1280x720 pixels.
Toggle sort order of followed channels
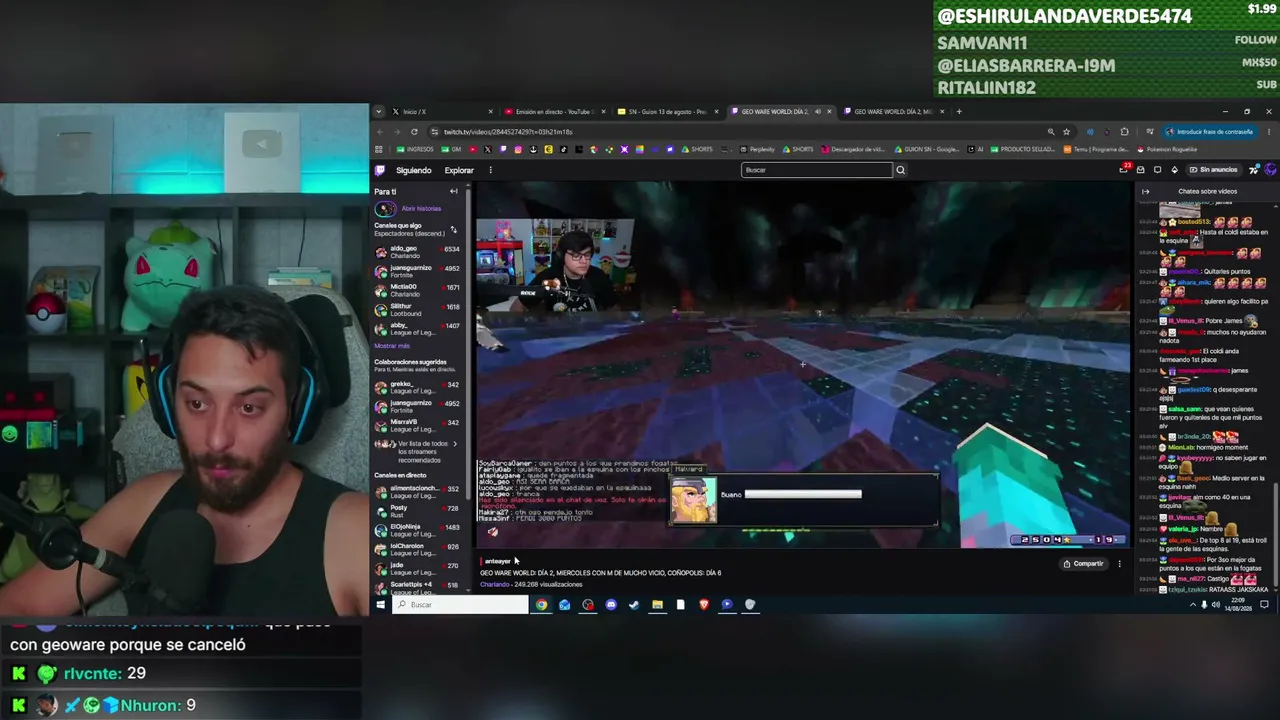click(x=453, y=229)
